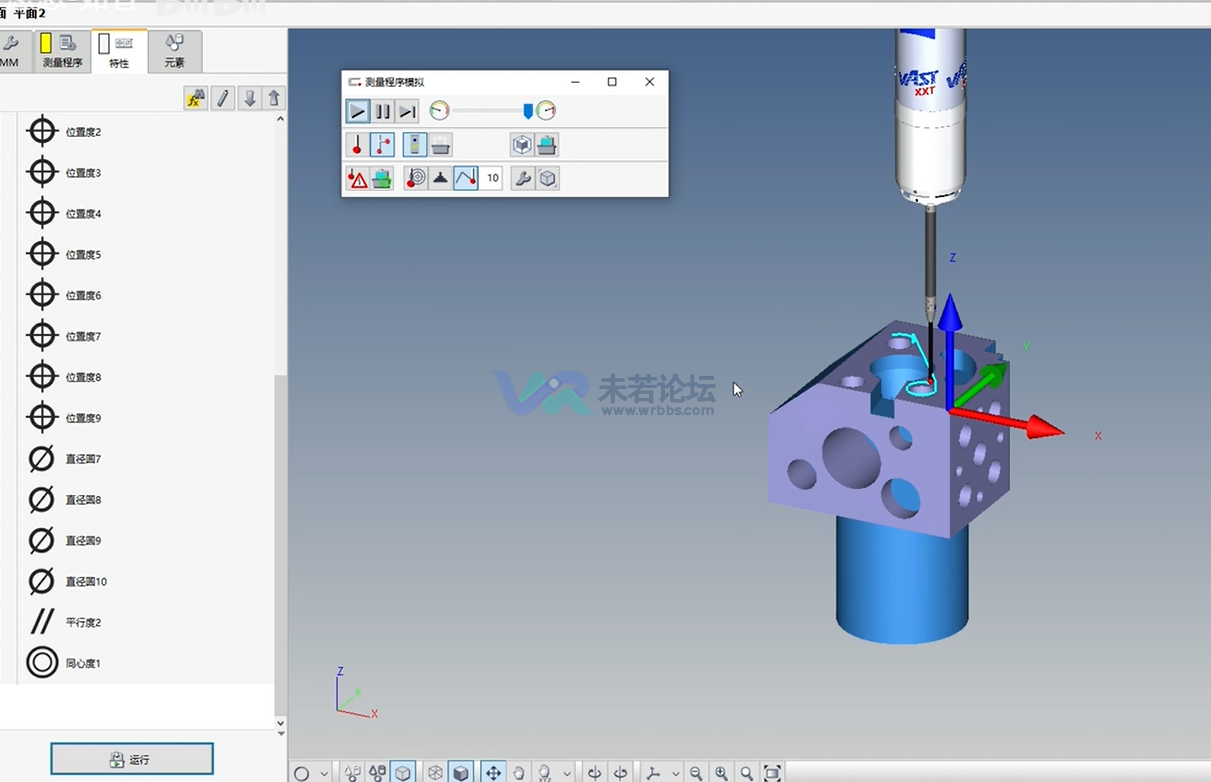Click the plain magnifier zoom icon
The image size is (1211, 782).
747,773
